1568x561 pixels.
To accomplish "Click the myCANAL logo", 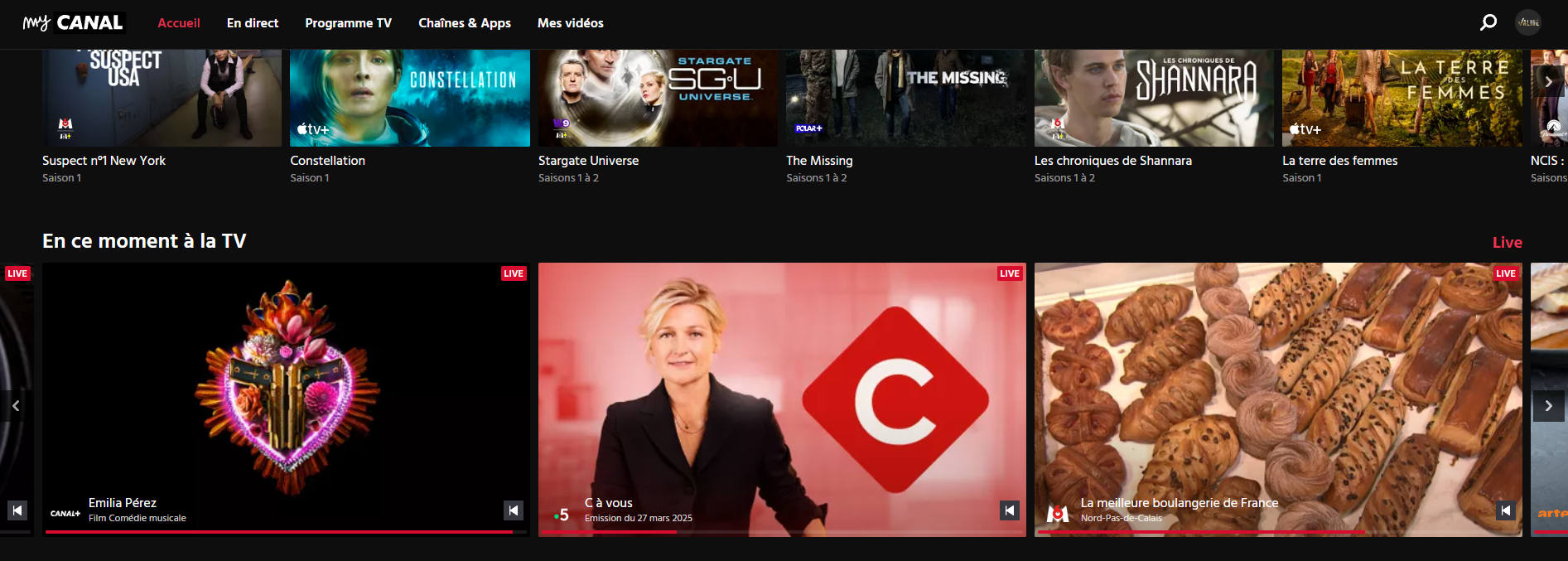I will click(x=73, y=22).
